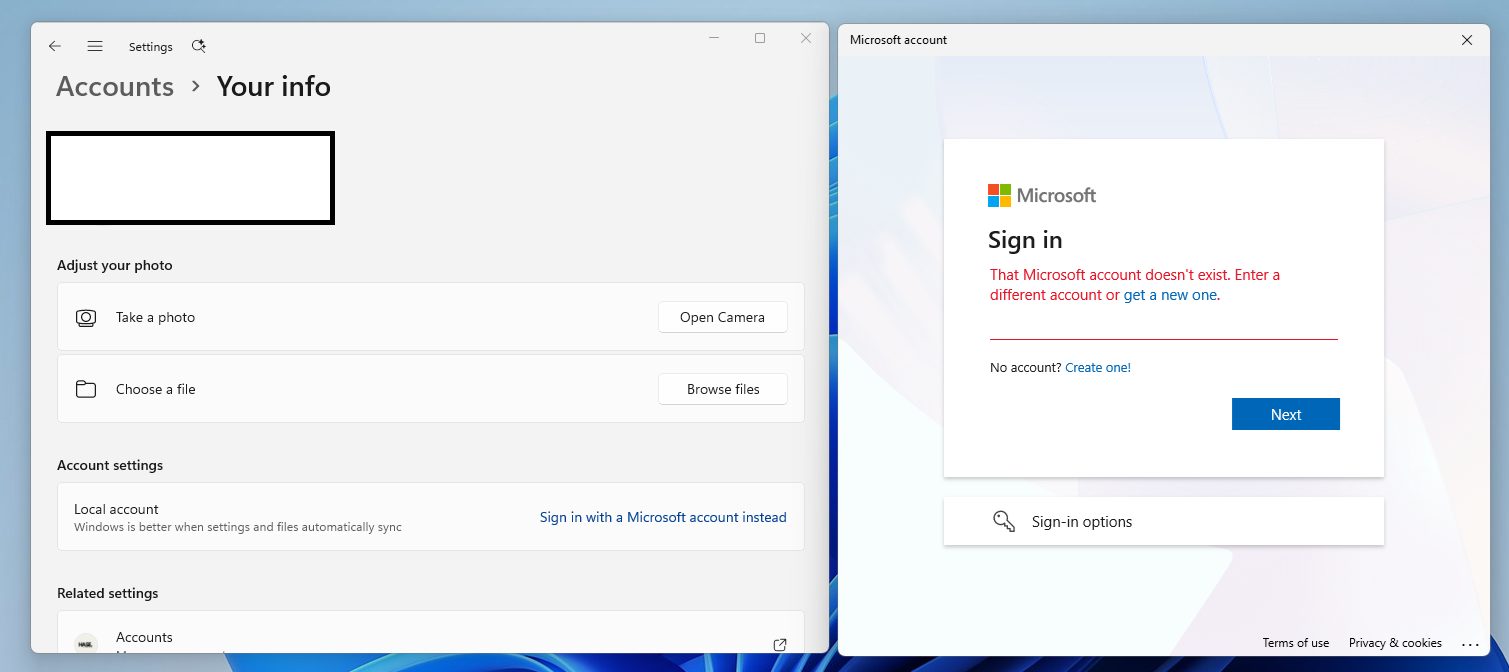Sign in with a Microsoft account instead
Viewport: 1509px width, 672px height.
(663, 517)
